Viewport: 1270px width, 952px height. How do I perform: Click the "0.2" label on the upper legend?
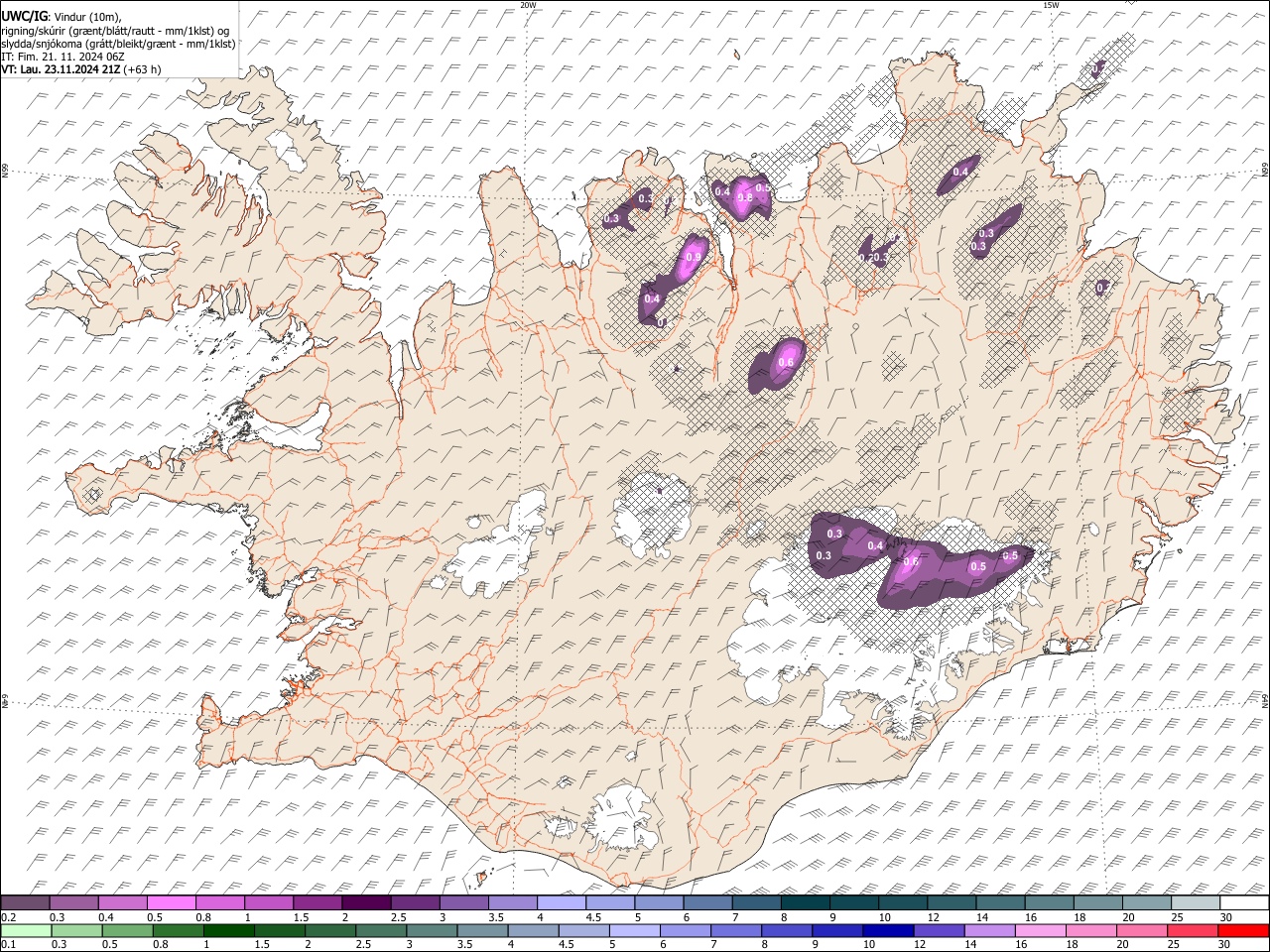coord(7,917)
